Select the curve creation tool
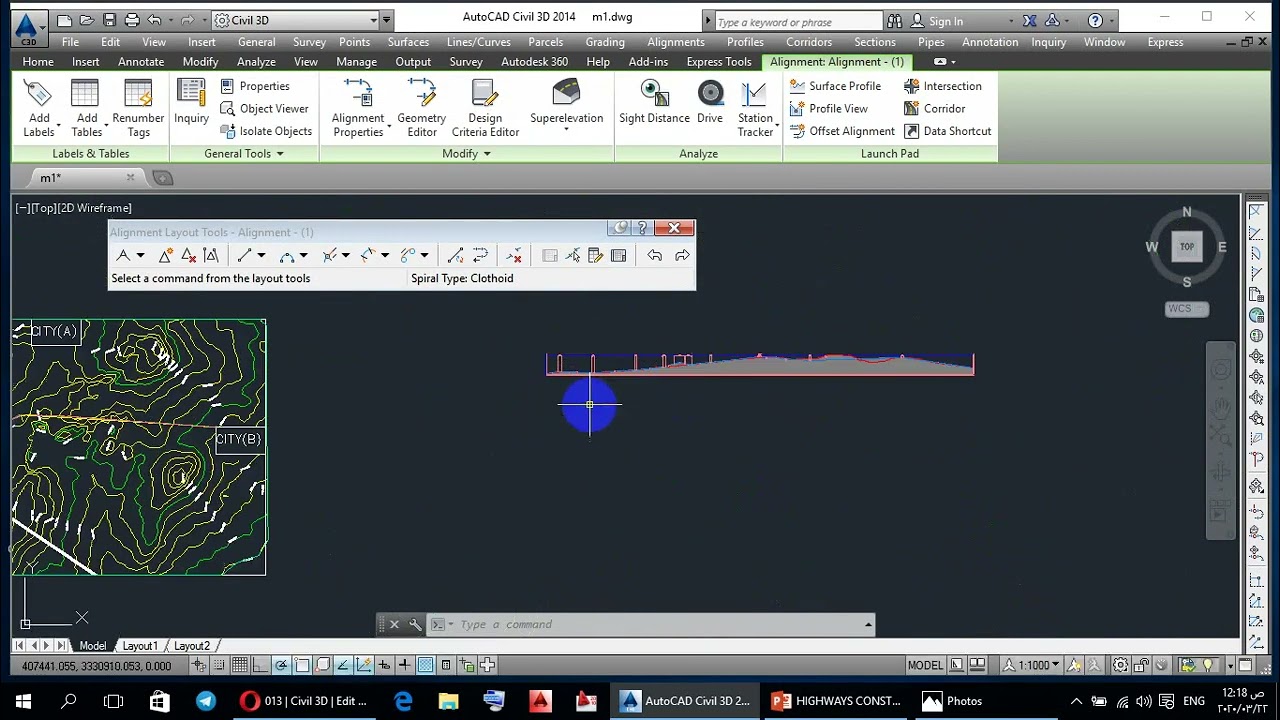 pos(287,256)
